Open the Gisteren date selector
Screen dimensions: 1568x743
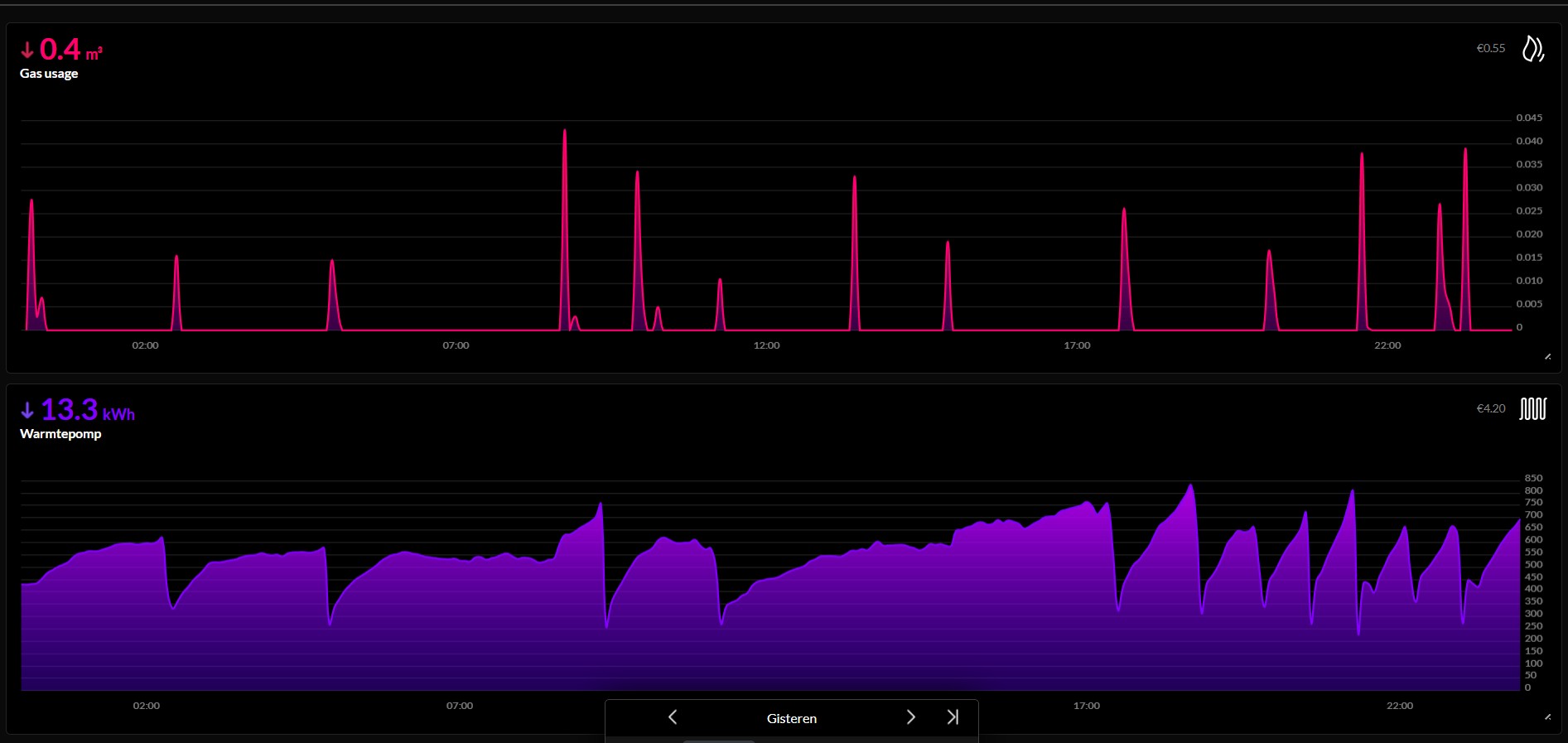[x=791, y=718]
